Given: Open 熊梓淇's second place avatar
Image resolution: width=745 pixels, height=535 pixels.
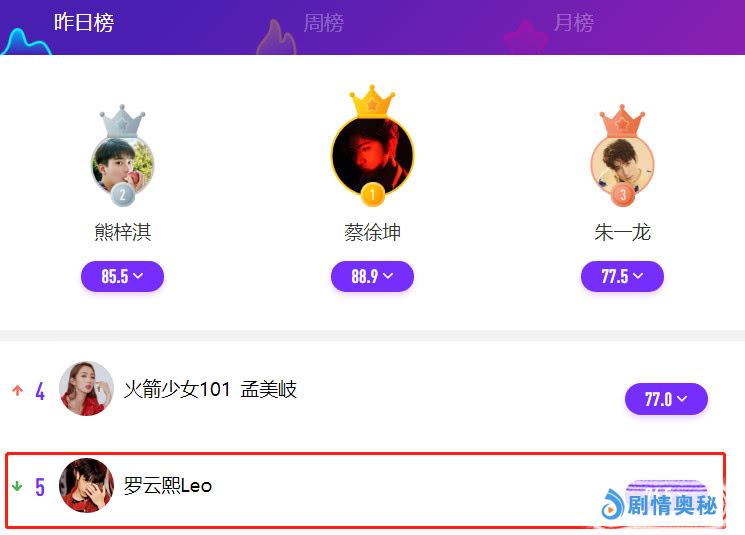Looking at the screenshot, I should 123,166.
